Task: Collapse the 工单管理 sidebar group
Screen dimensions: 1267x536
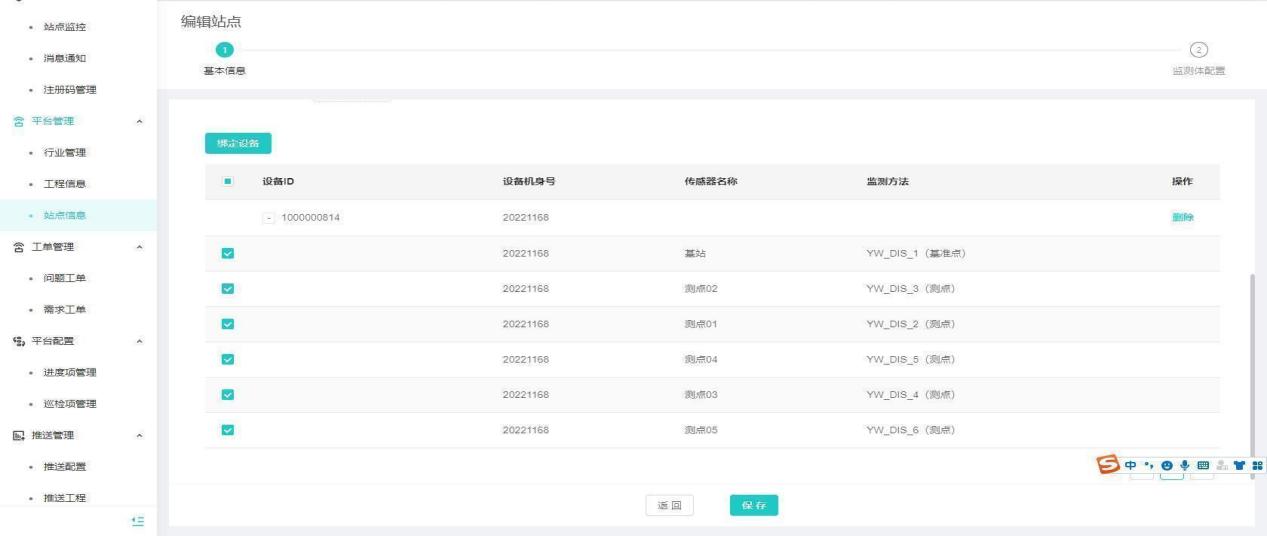Action: (x=140, y=246)
